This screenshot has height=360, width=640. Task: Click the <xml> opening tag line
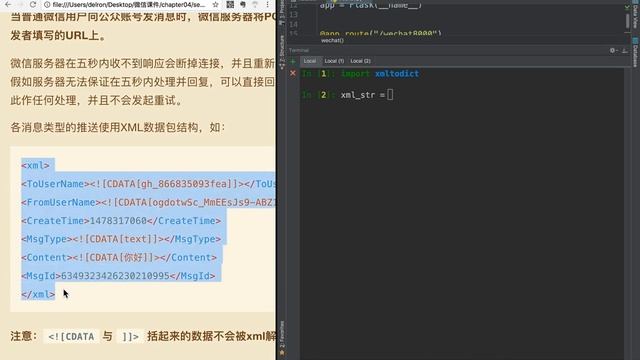click(x=36, y=165)
